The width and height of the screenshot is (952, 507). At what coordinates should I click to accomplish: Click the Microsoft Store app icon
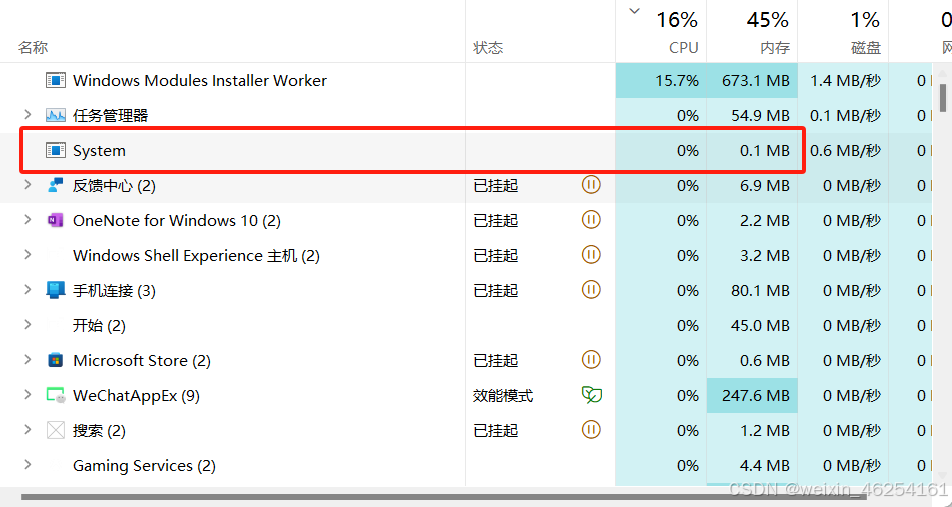coord(56,361)
